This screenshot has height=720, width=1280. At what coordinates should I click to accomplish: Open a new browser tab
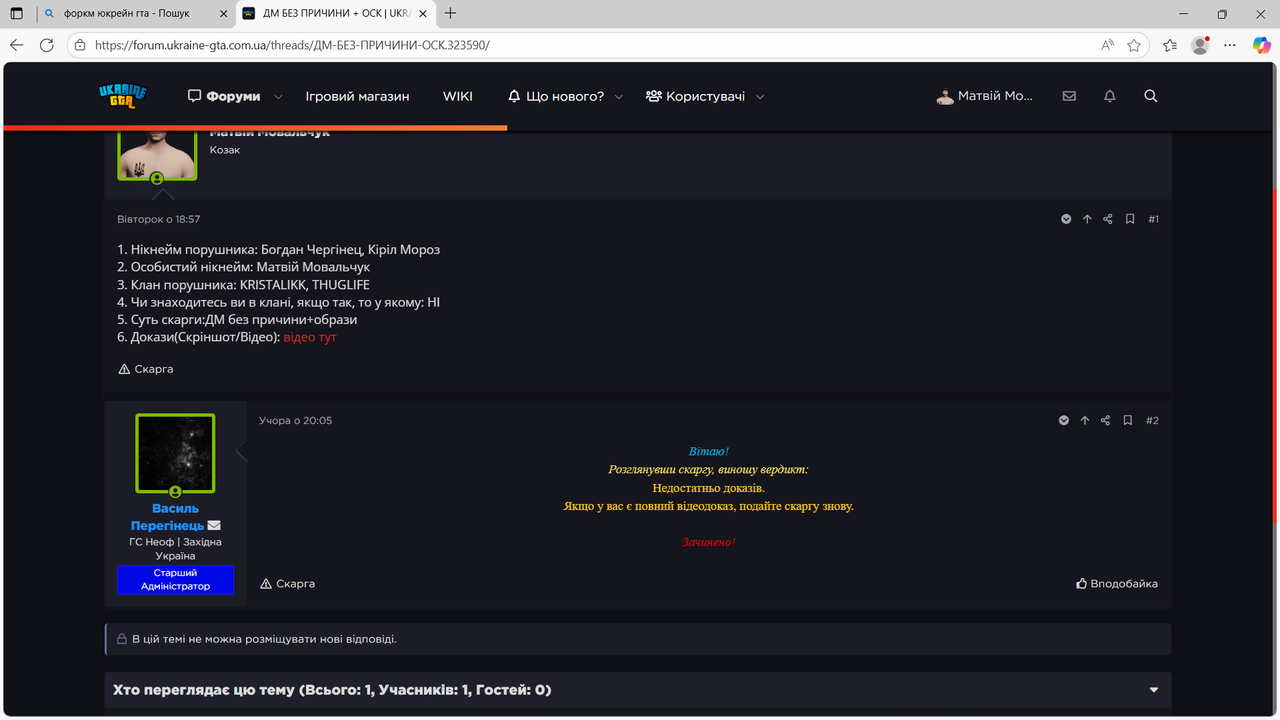[x=451, y=13]
